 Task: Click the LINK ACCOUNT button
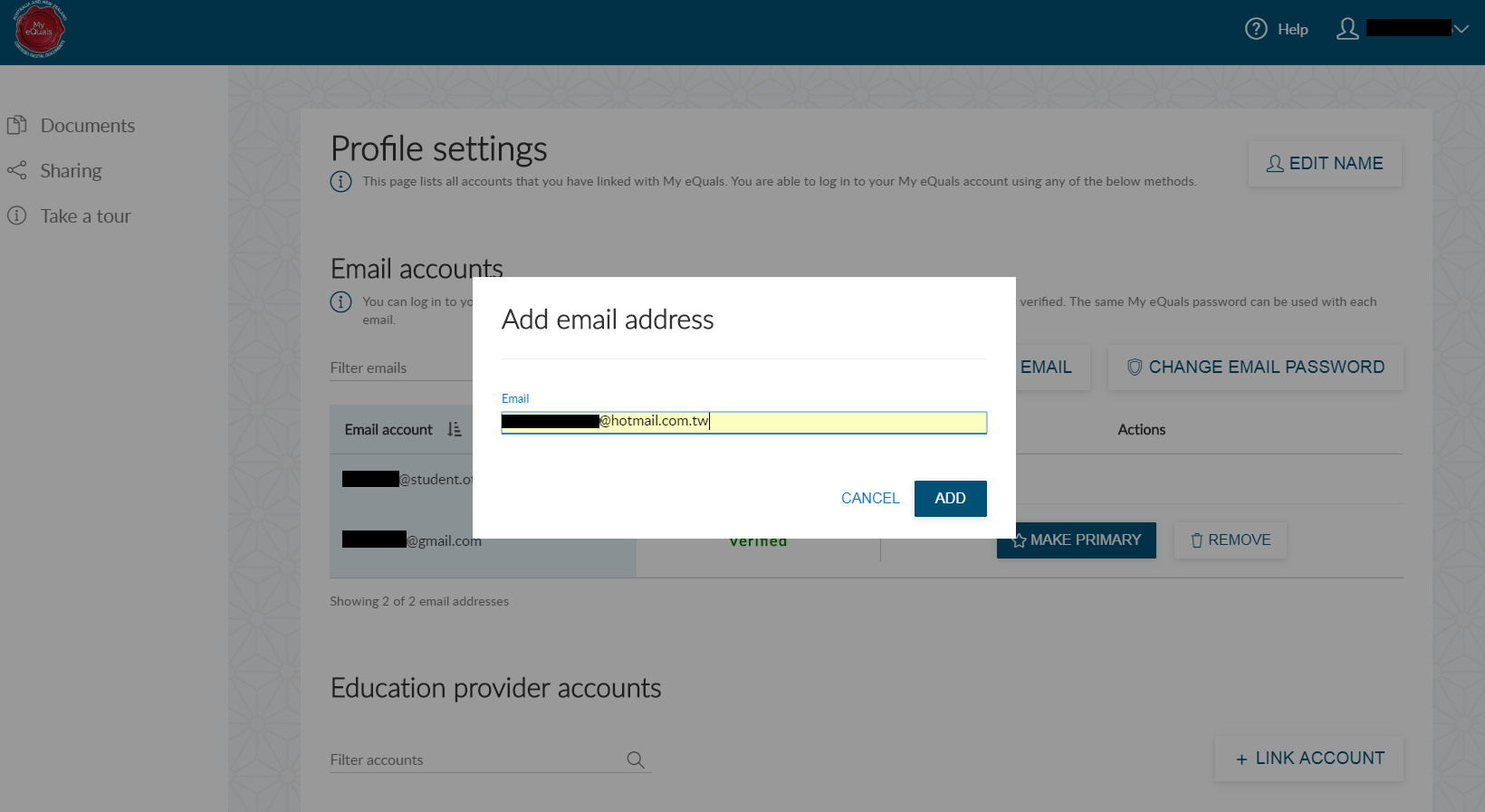point(1309,759)
